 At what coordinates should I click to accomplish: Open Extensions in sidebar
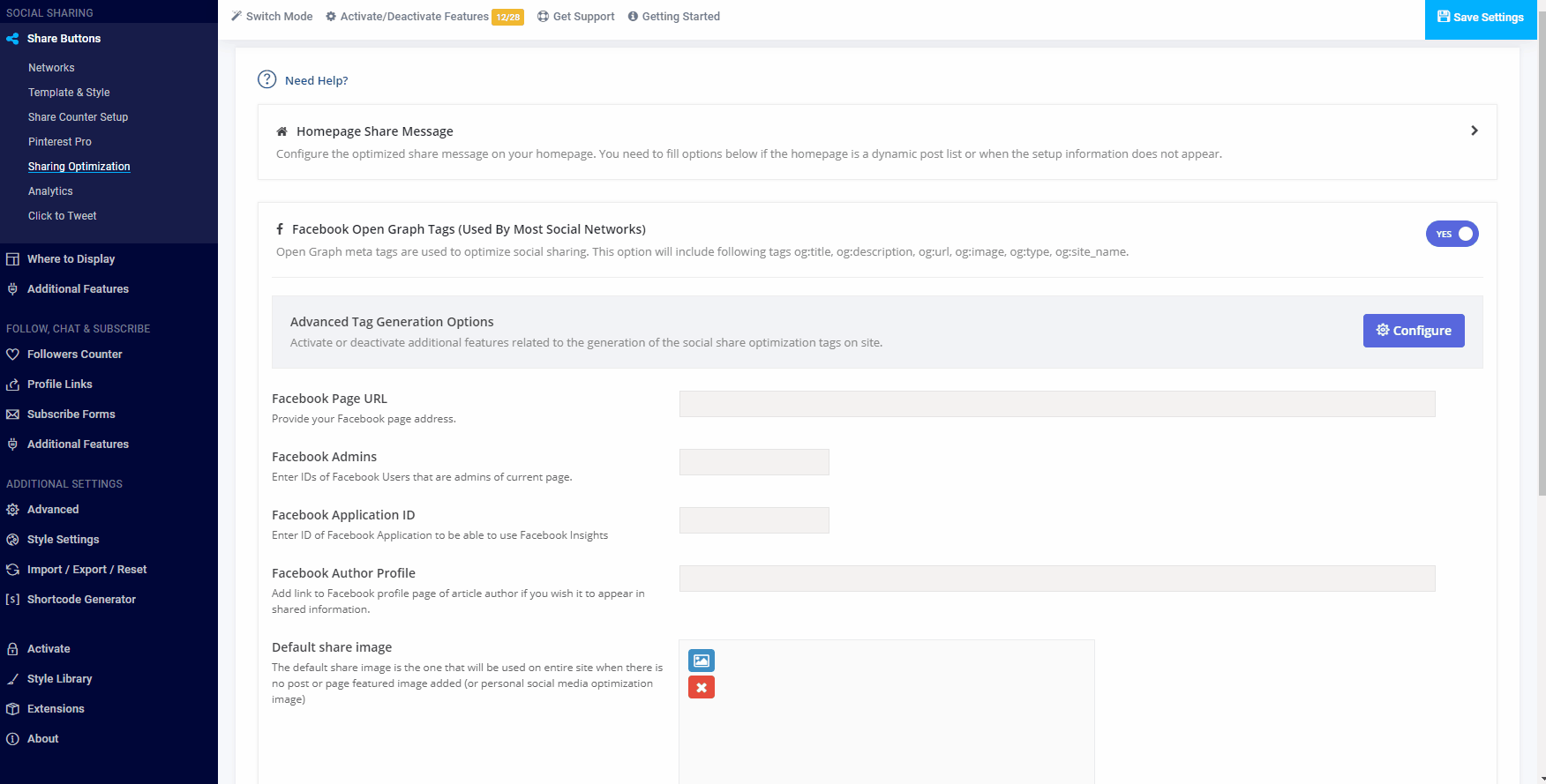[x=56, y=709]
